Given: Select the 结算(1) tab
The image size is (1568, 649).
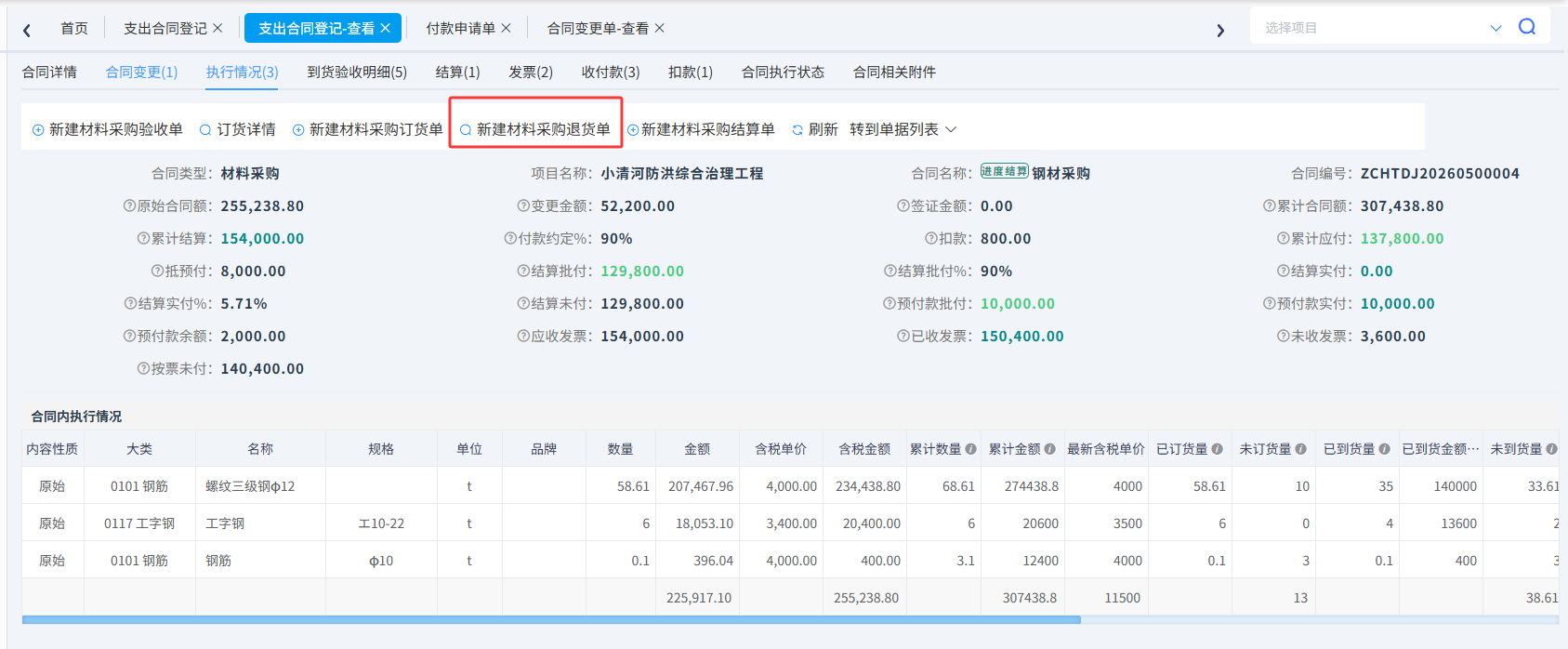Looking at the screenshot, I should tap(457, 72).
